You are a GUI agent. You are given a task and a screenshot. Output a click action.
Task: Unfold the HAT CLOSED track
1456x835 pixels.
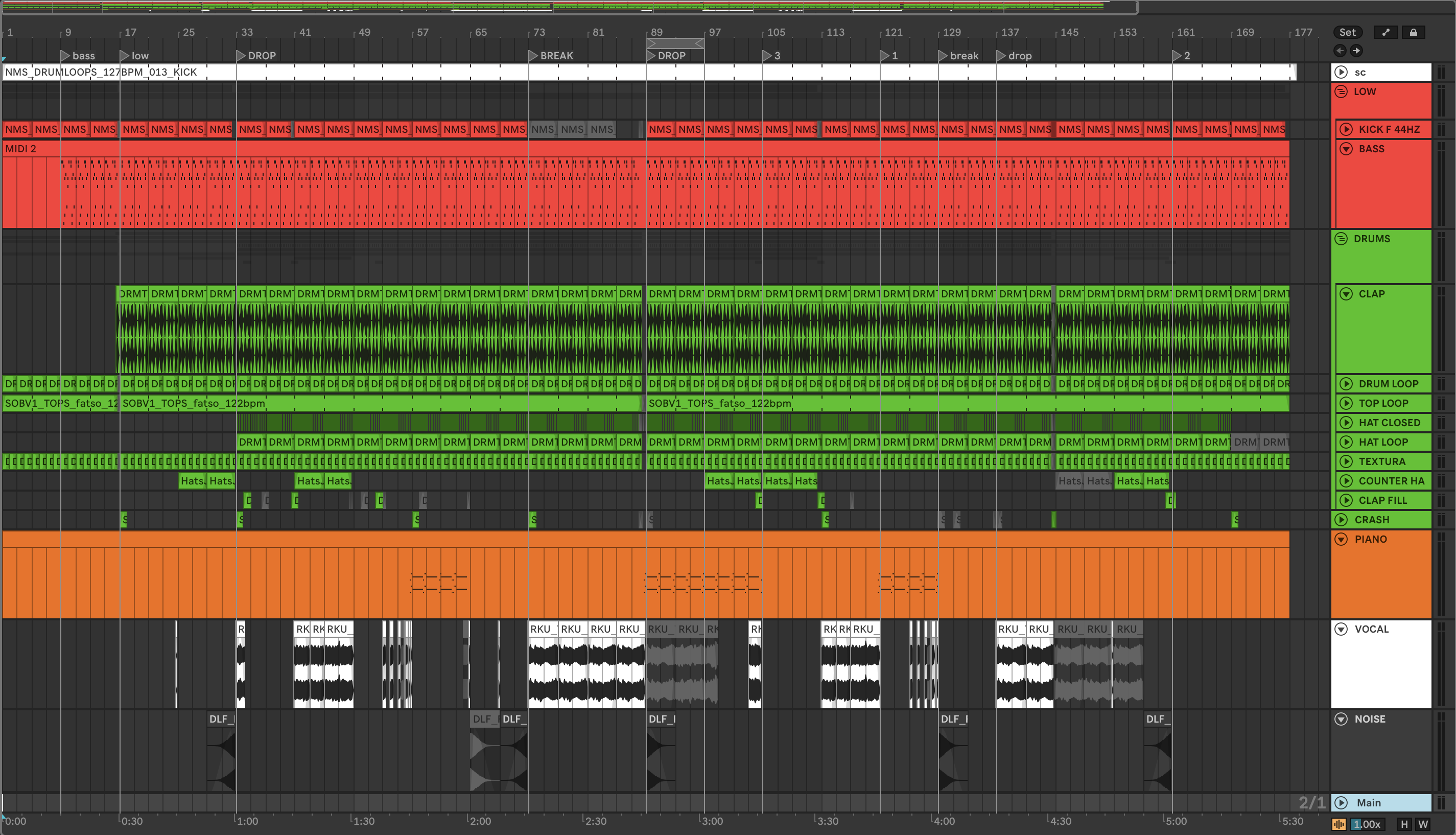(x=1345, y=423)
